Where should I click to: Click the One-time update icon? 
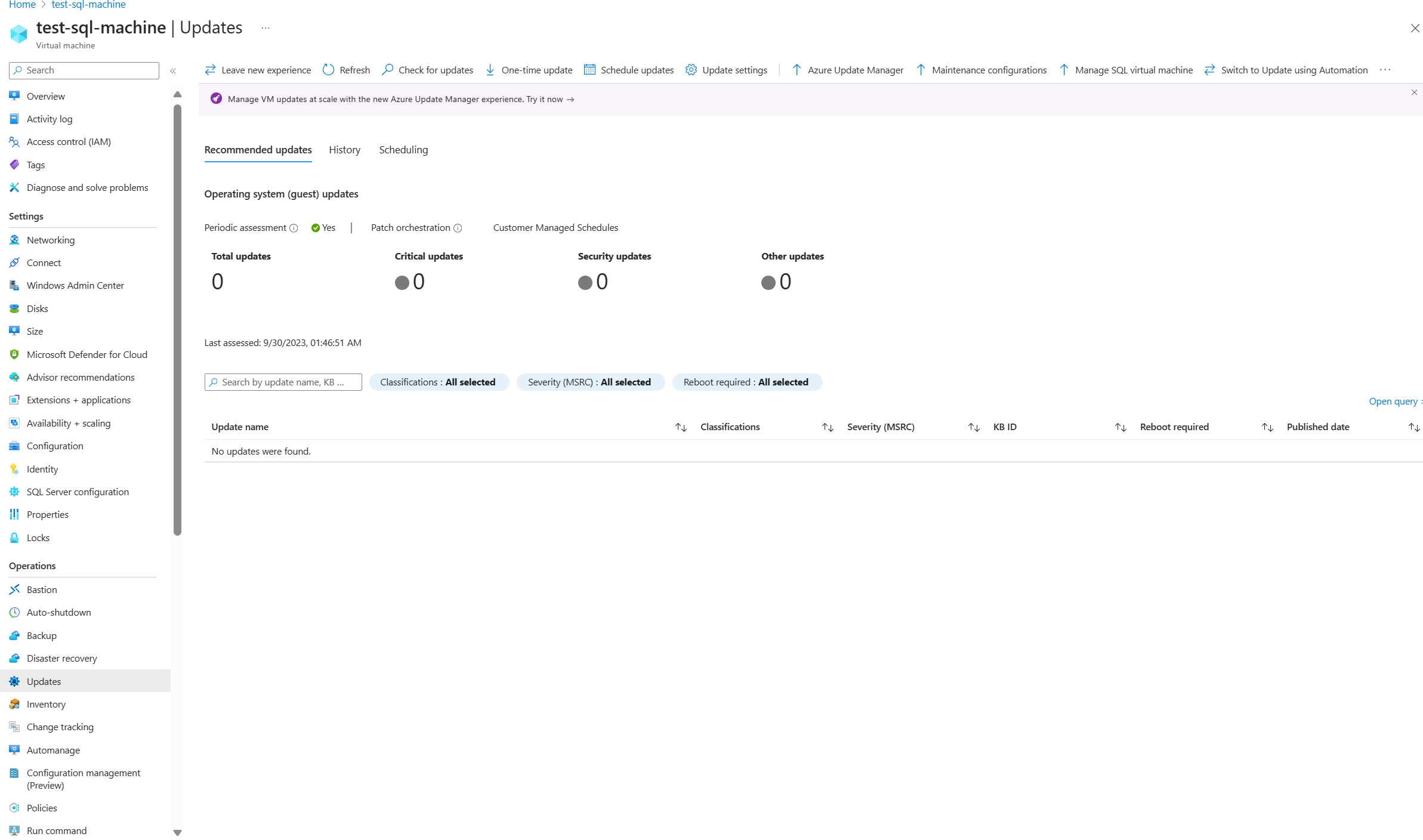tap(491, 70)
